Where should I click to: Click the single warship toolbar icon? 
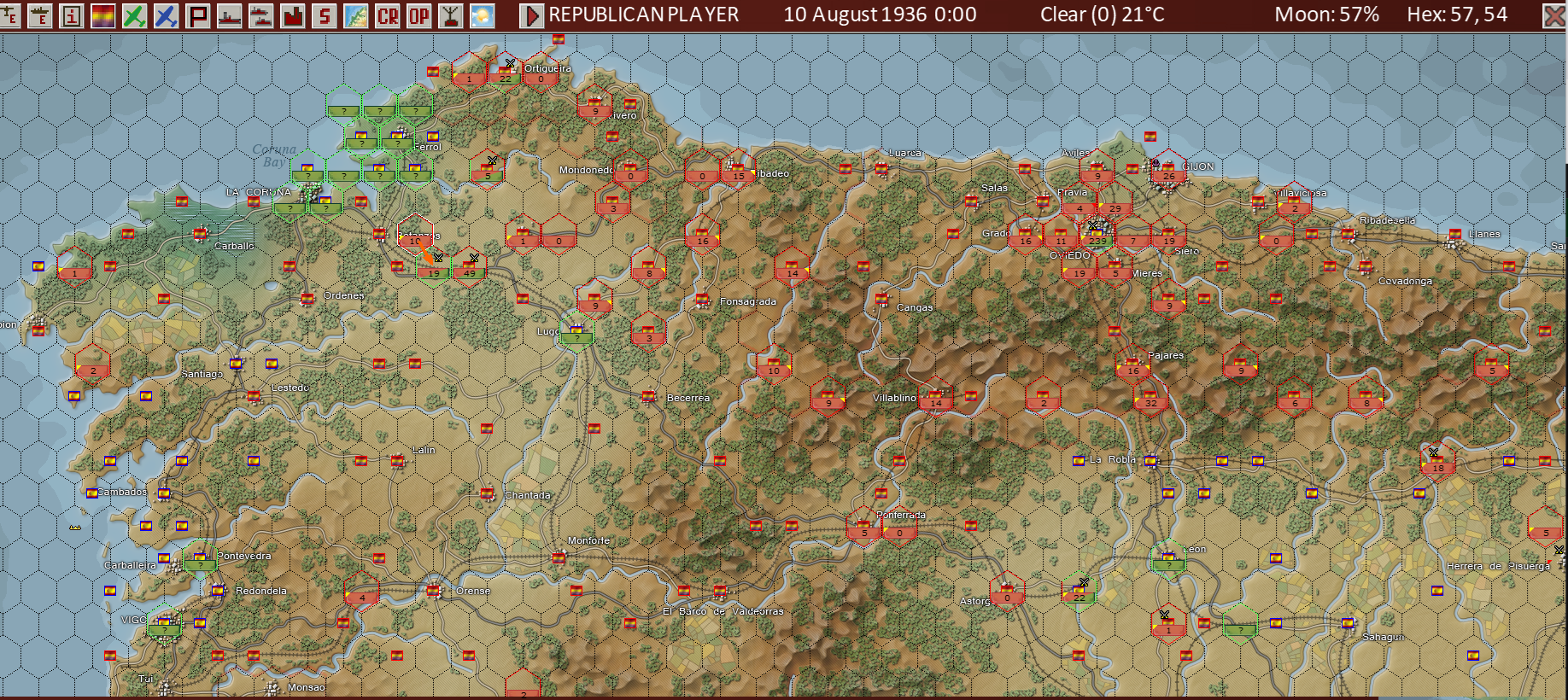[x=230, y=15]
